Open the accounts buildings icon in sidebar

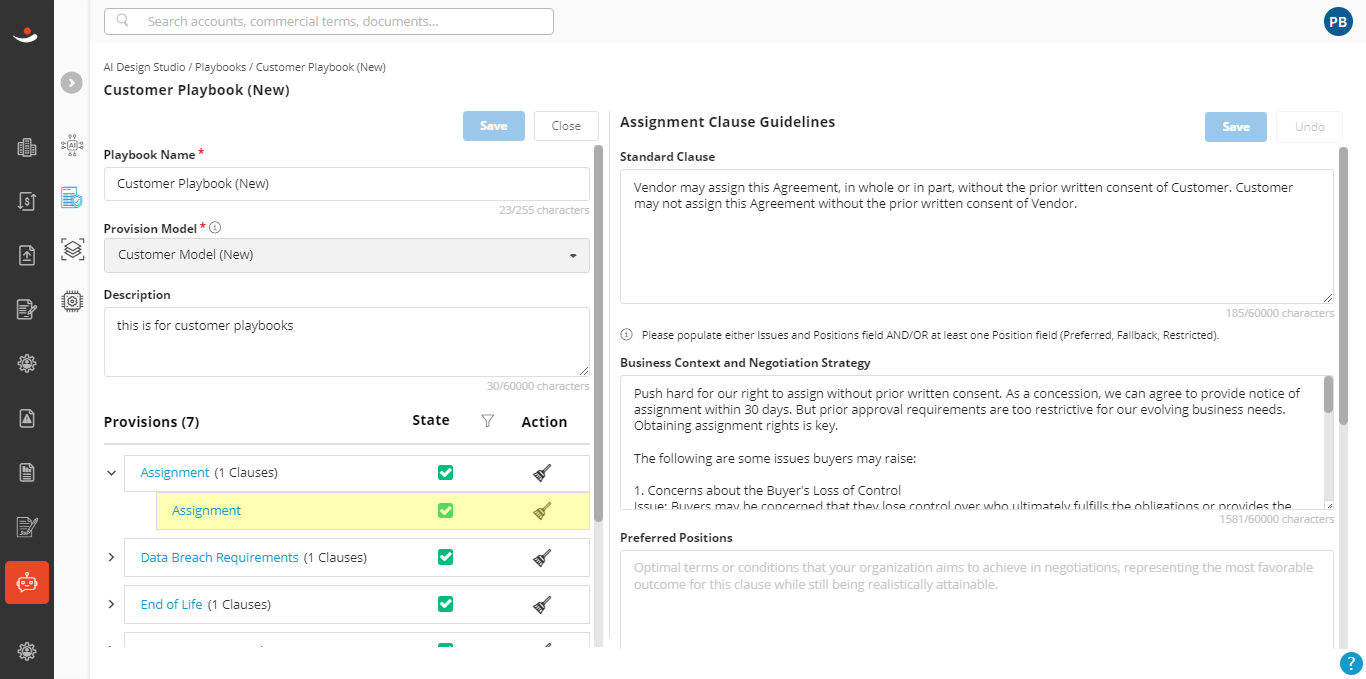pos(27,148)
